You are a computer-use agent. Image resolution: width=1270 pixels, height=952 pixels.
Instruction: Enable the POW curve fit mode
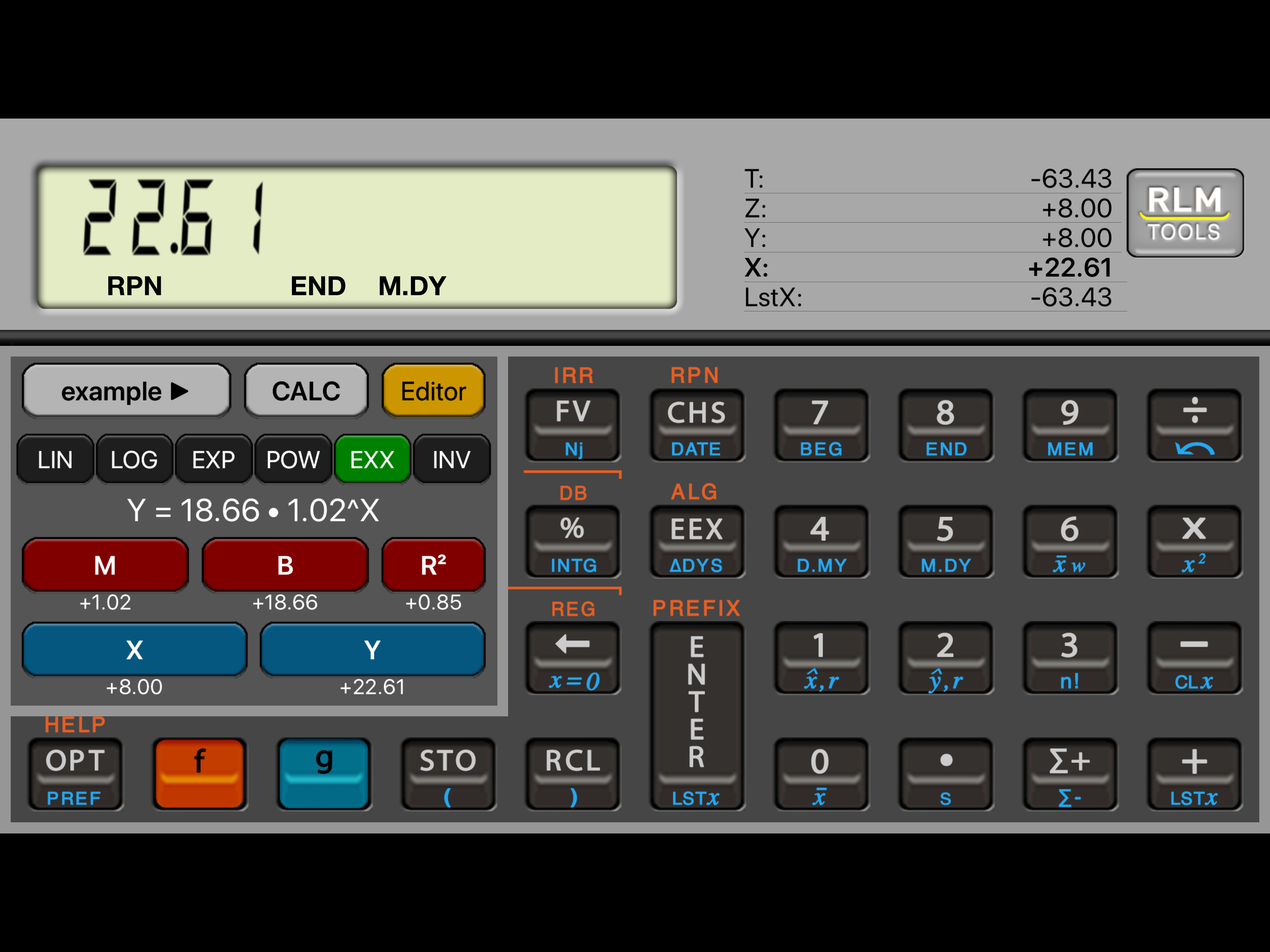tap(293, 459)
